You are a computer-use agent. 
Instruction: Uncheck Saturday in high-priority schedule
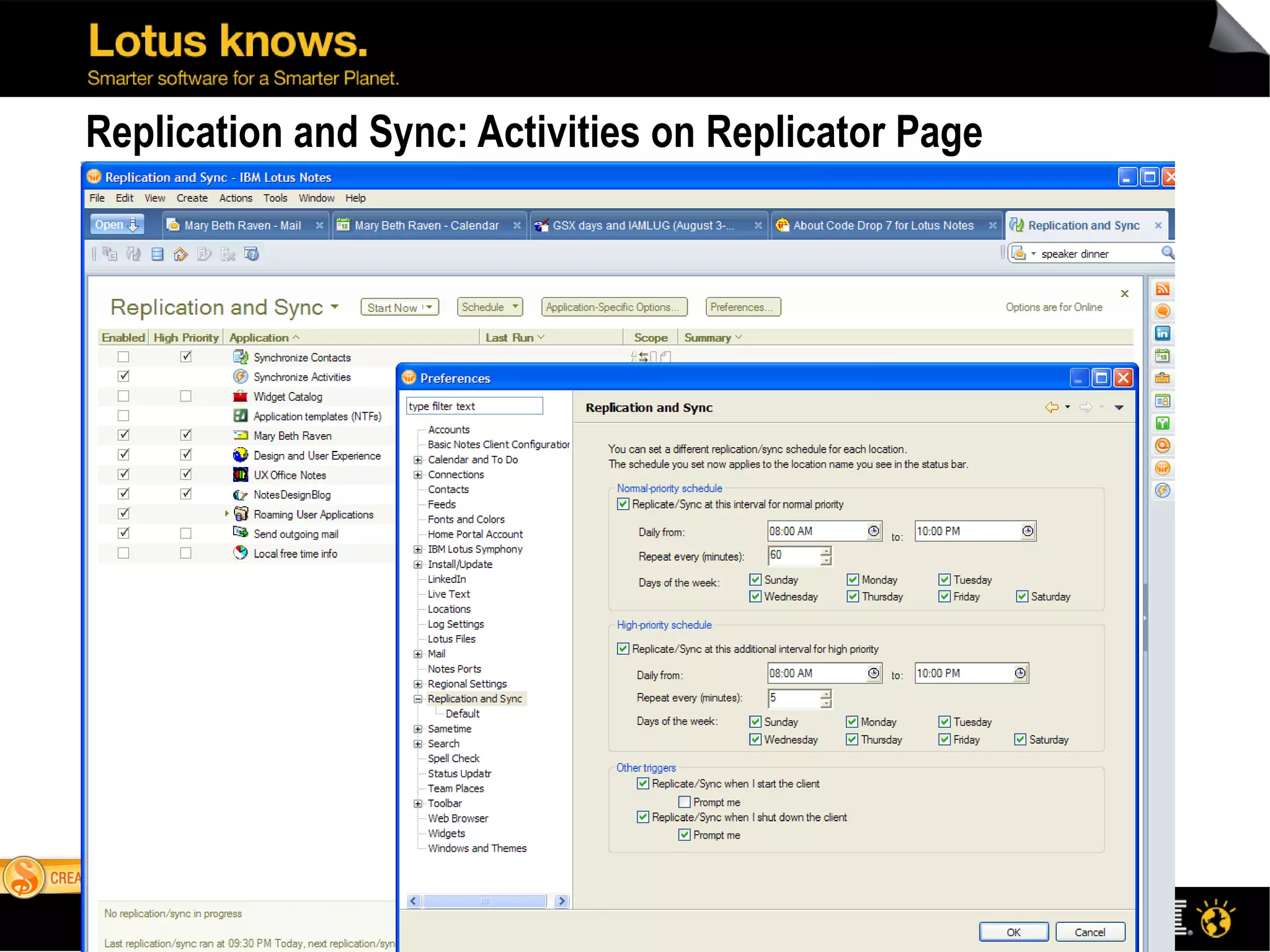[x=1021, y=739]
